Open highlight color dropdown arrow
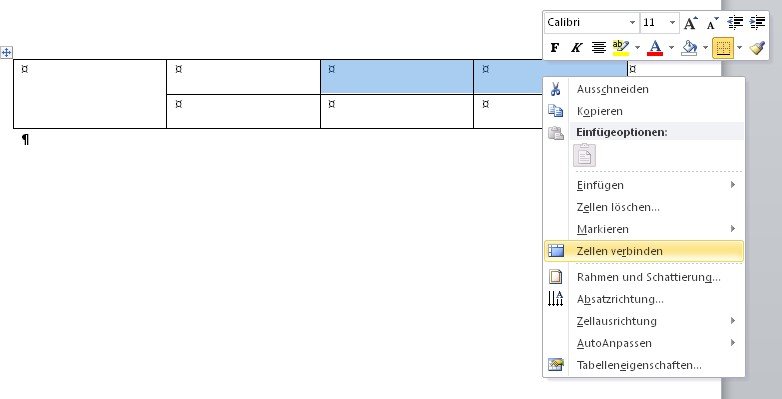This screenshot has height=399, width=782. click(x=637, y=48)
